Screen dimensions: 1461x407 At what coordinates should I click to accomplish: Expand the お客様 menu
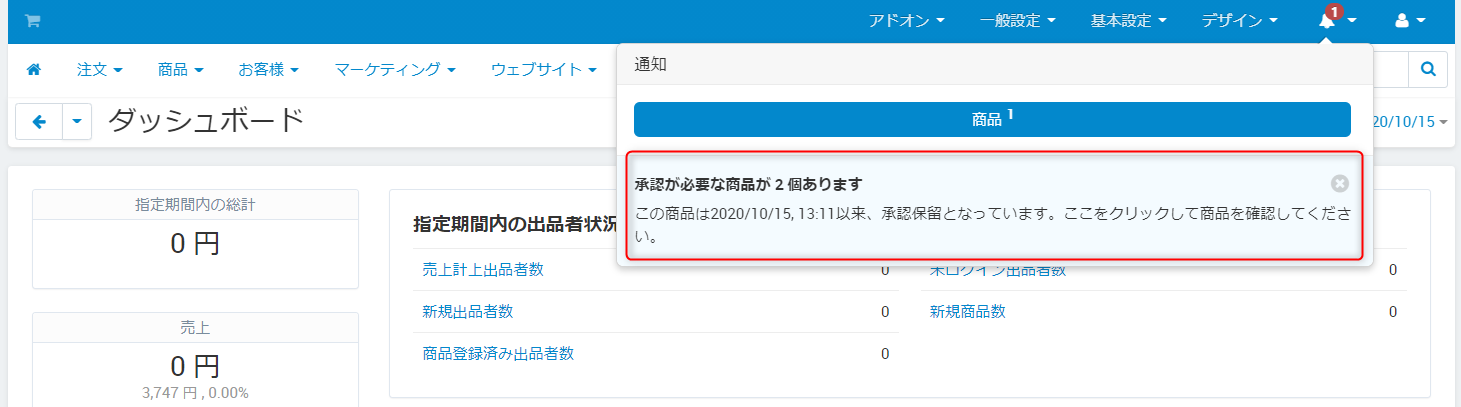point(269,70)
